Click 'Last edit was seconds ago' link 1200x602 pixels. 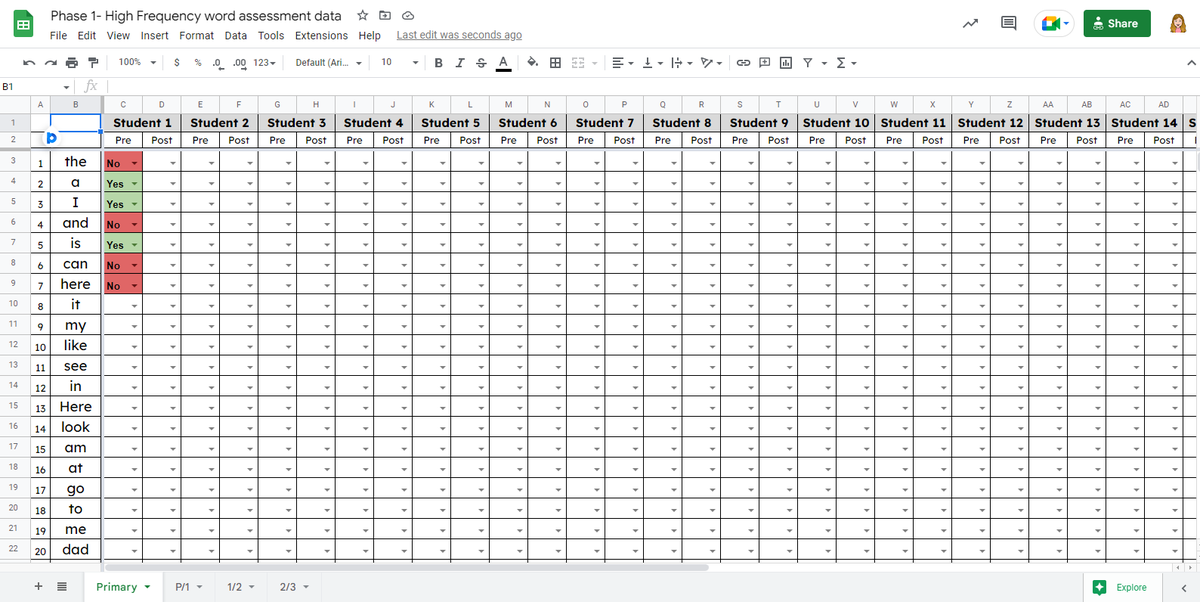(x=459, y=35)
